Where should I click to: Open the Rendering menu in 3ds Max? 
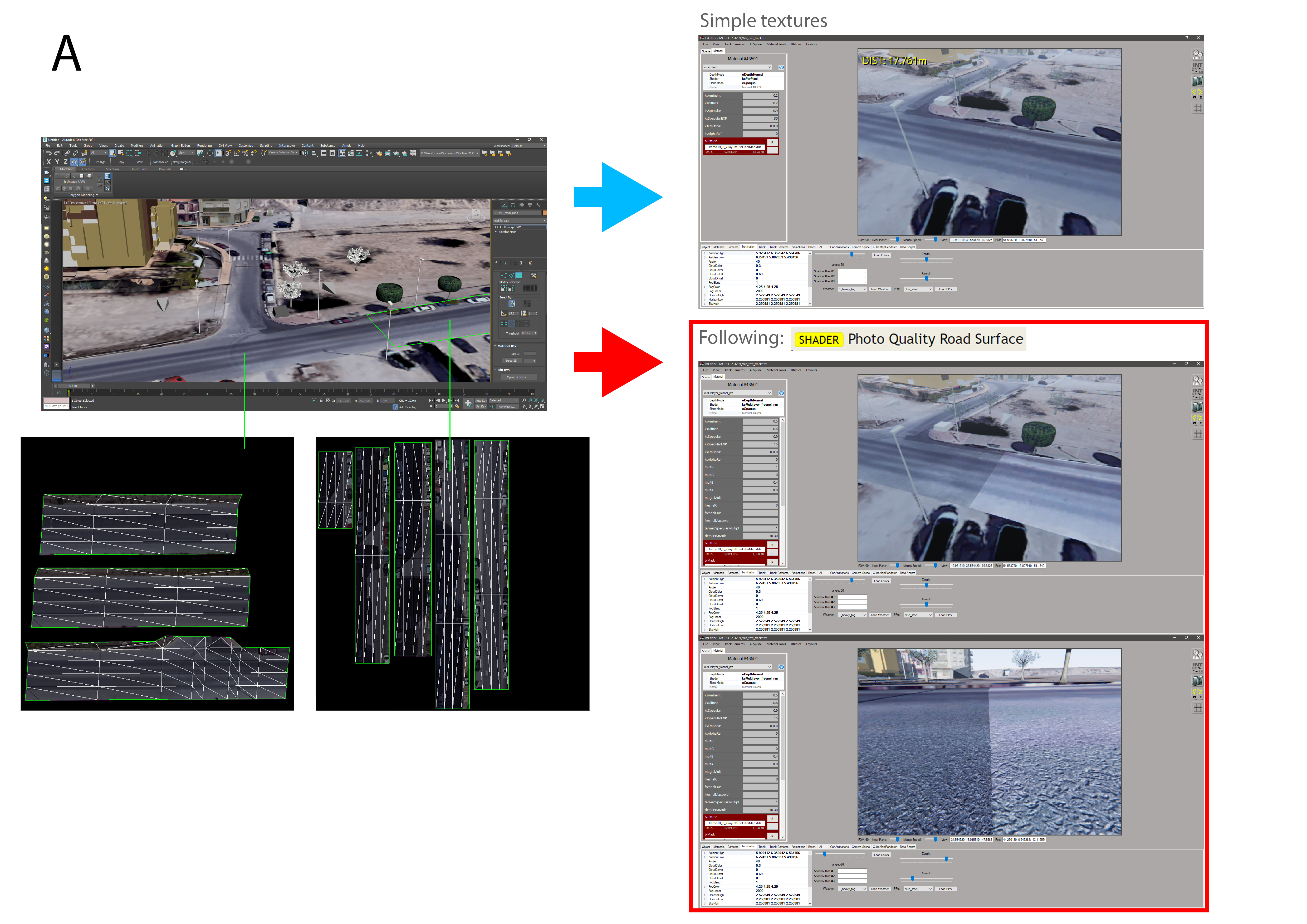204,146
